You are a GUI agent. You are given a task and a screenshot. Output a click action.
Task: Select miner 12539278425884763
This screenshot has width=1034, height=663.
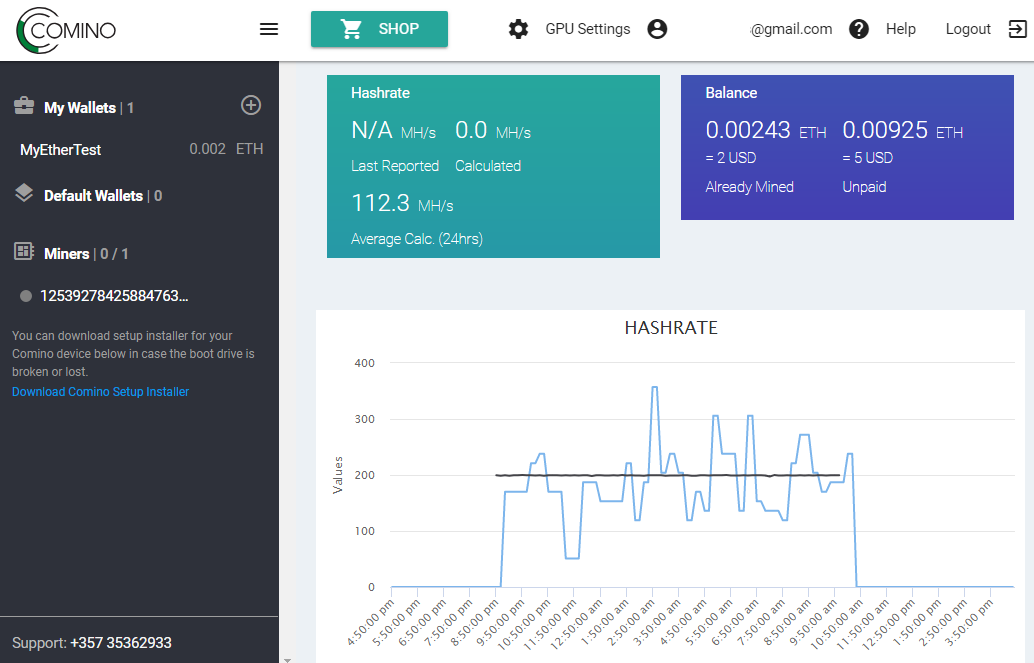[x=113, y=296]
